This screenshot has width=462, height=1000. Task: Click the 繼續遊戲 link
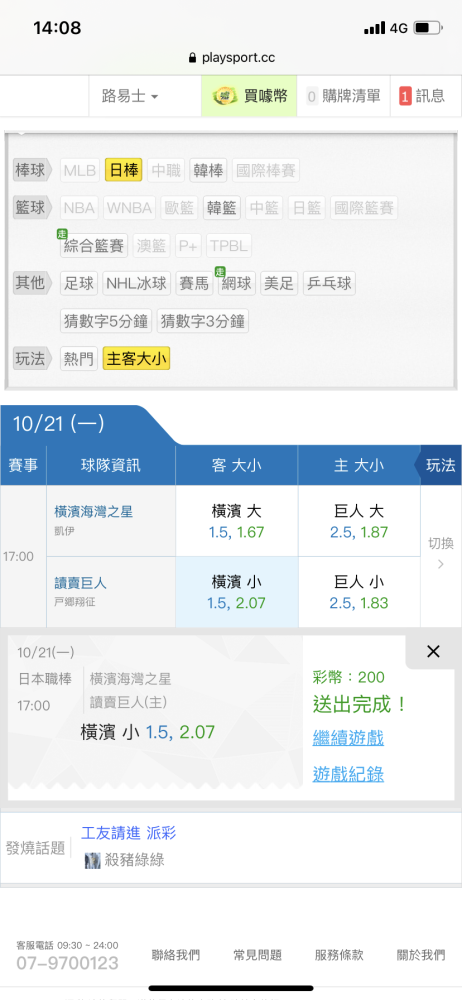(x=348, y=739)
